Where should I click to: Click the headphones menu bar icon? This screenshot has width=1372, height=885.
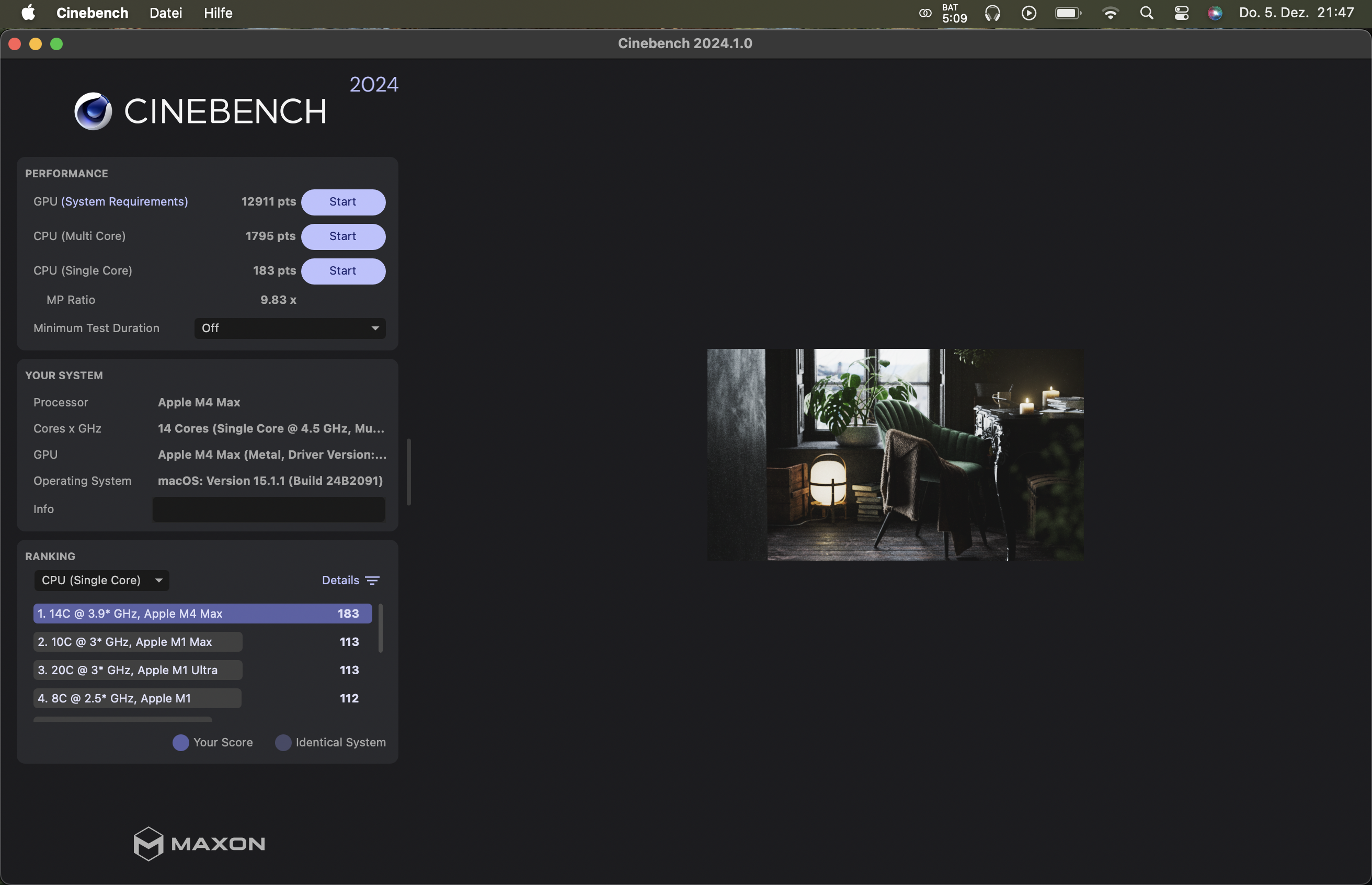(992, 13)
